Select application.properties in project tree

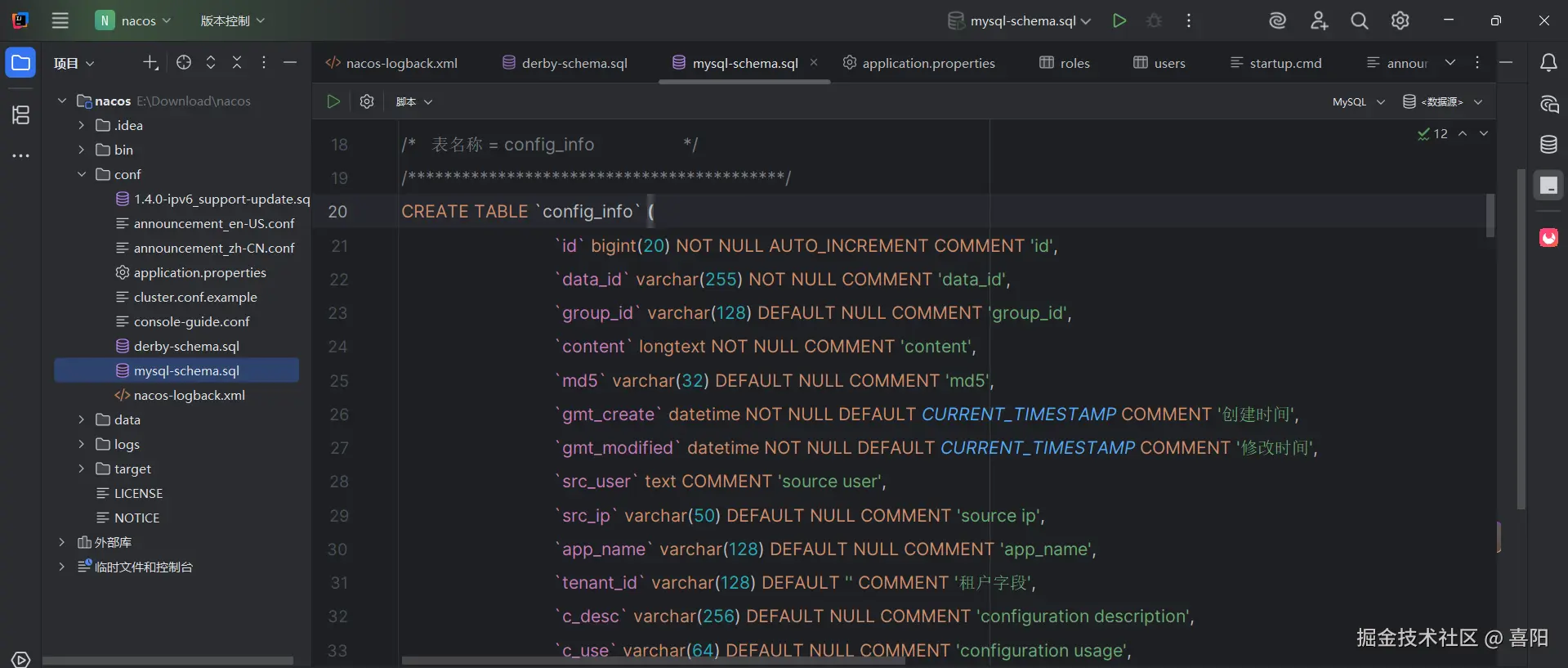coord(191,272)
